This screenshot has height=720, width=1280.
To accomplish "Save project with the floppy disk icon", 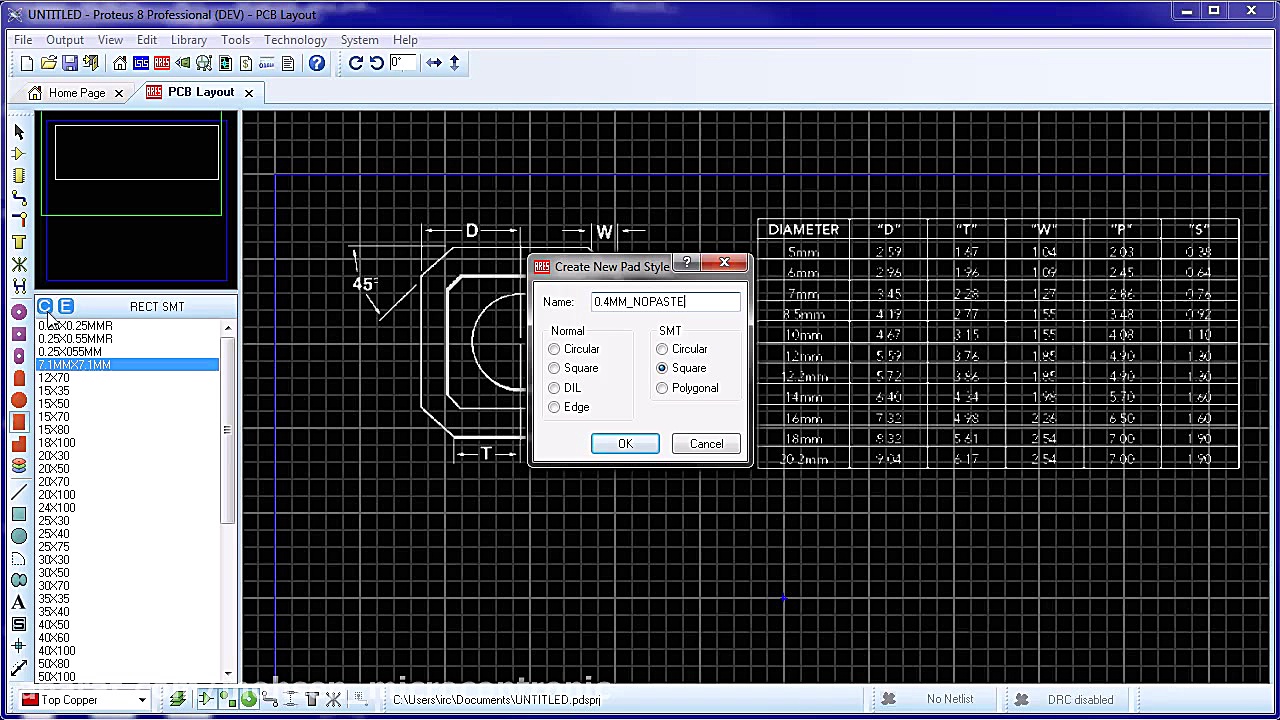I will coord(70,63).
